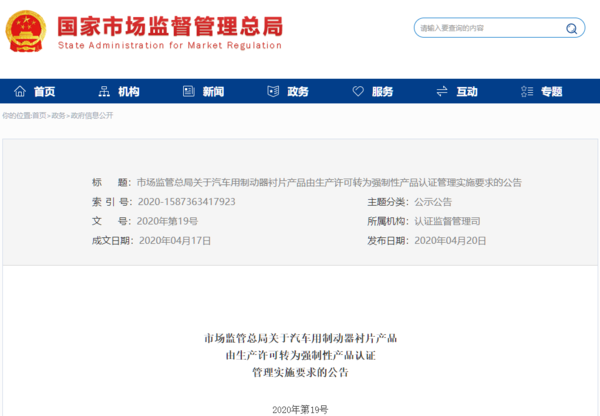
Task: Open the 专题 navigation section
Action: coord(551,91)
